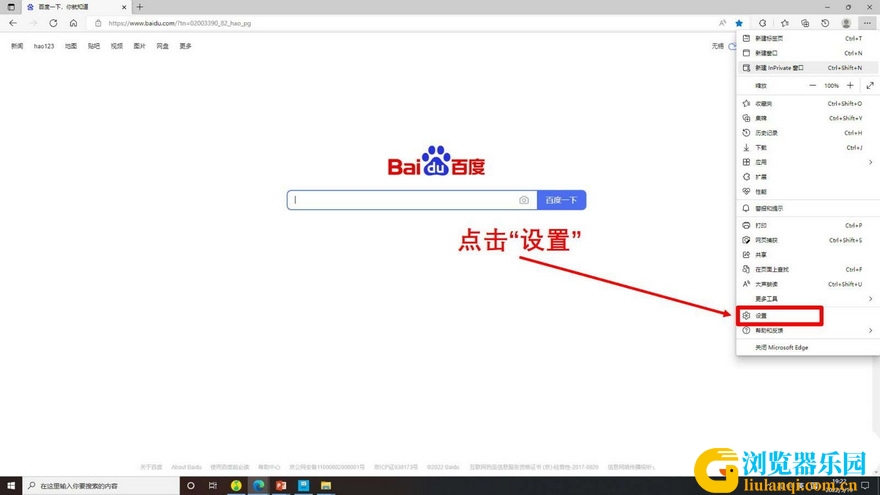Click the address bar URL field
880x495 pixels.
pyautogui.click(x=404, y=23)
